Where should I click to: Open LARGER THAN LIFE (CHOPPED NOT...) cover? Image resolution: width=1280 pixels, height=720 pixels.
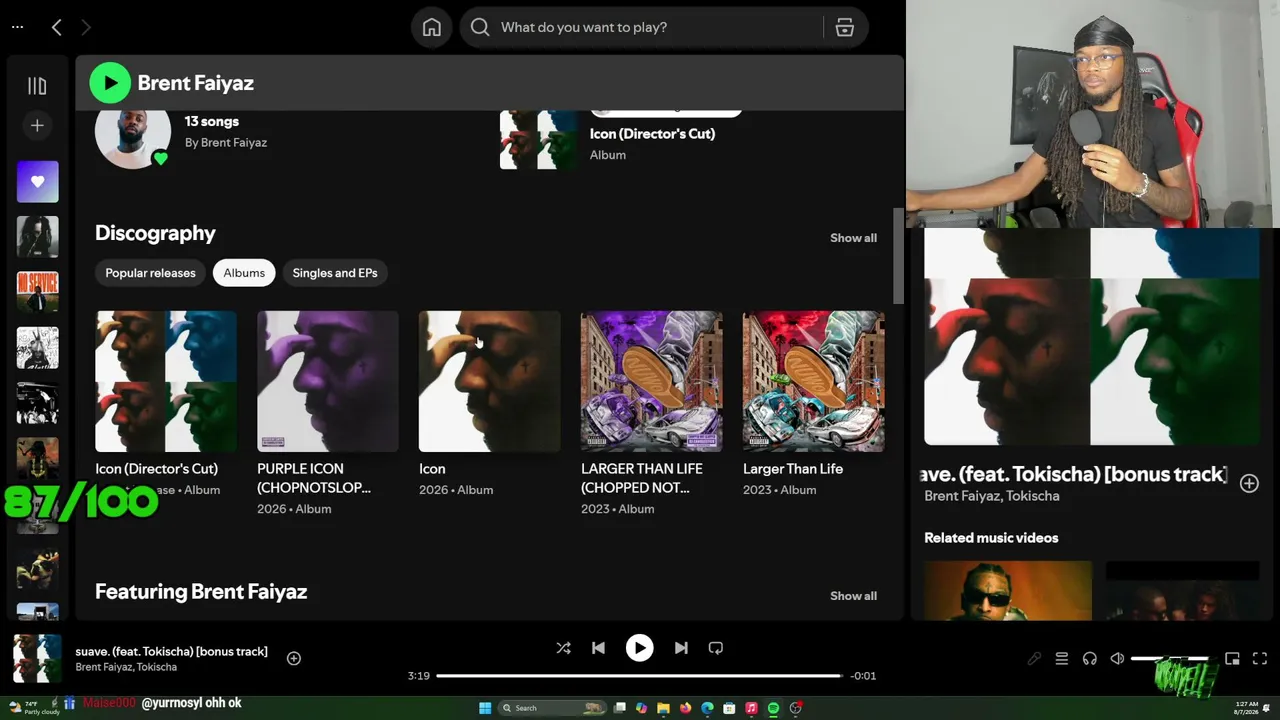point(652,381)
